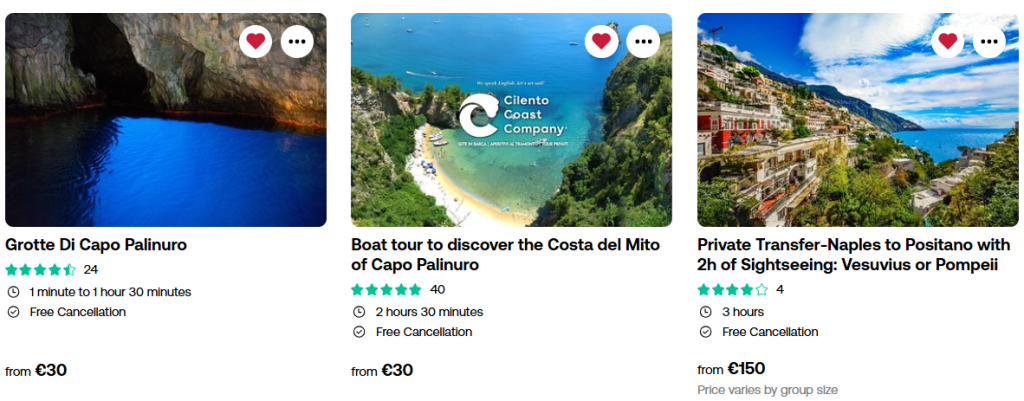Image resolution: width=1024 pixels, height=401 pixels.
Task: Remove Naples to Positano transfer from favorites
Action: tap(947, 41)
